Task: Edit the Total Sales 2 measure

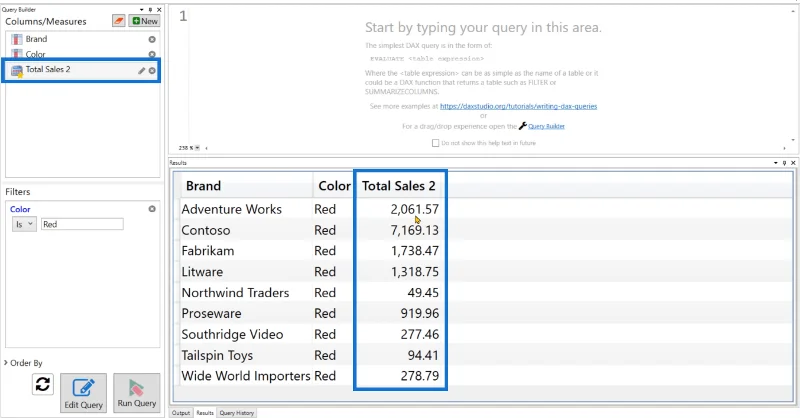Action: [142, 70]
